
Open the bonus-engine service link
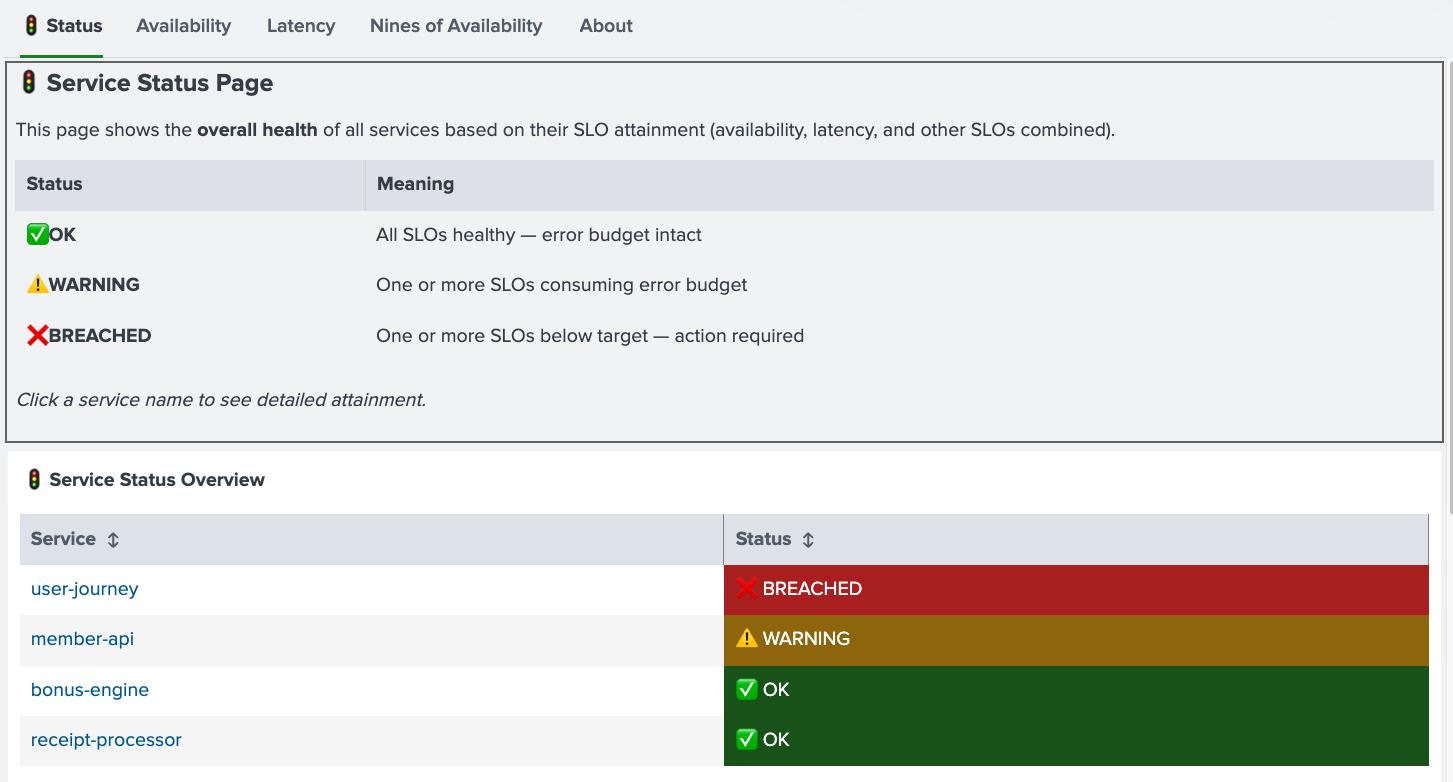[90, 690]
